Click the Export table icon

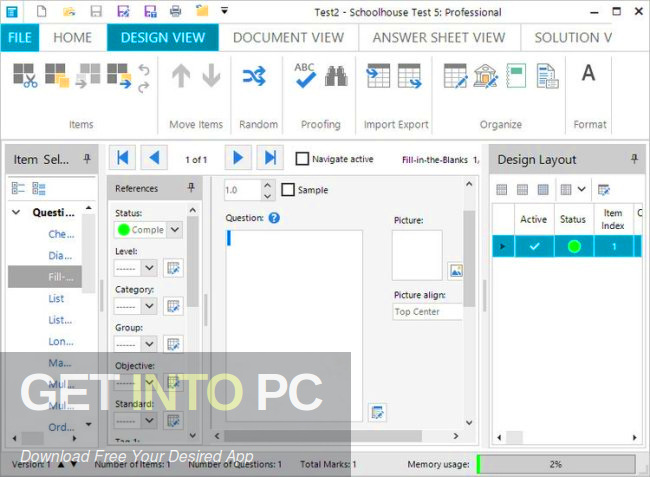click(x=410, y=75)
